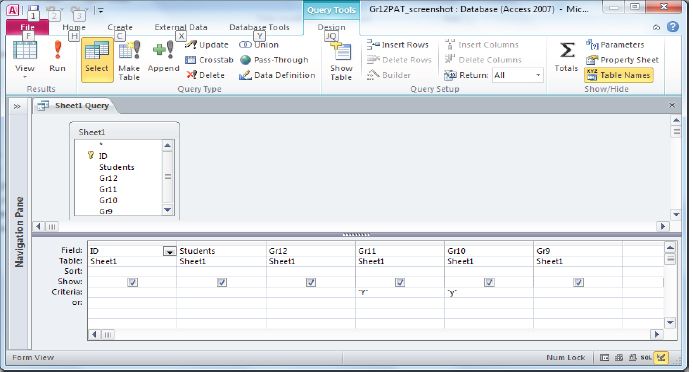Switch to Update query type
693x372 pixels.
[207, 45]
